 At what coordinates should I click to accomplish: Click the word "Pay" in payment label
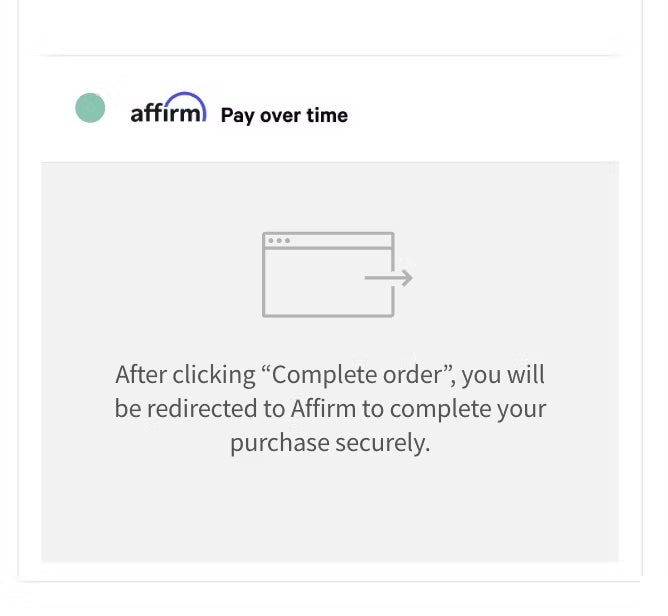(x=238, y=116)
